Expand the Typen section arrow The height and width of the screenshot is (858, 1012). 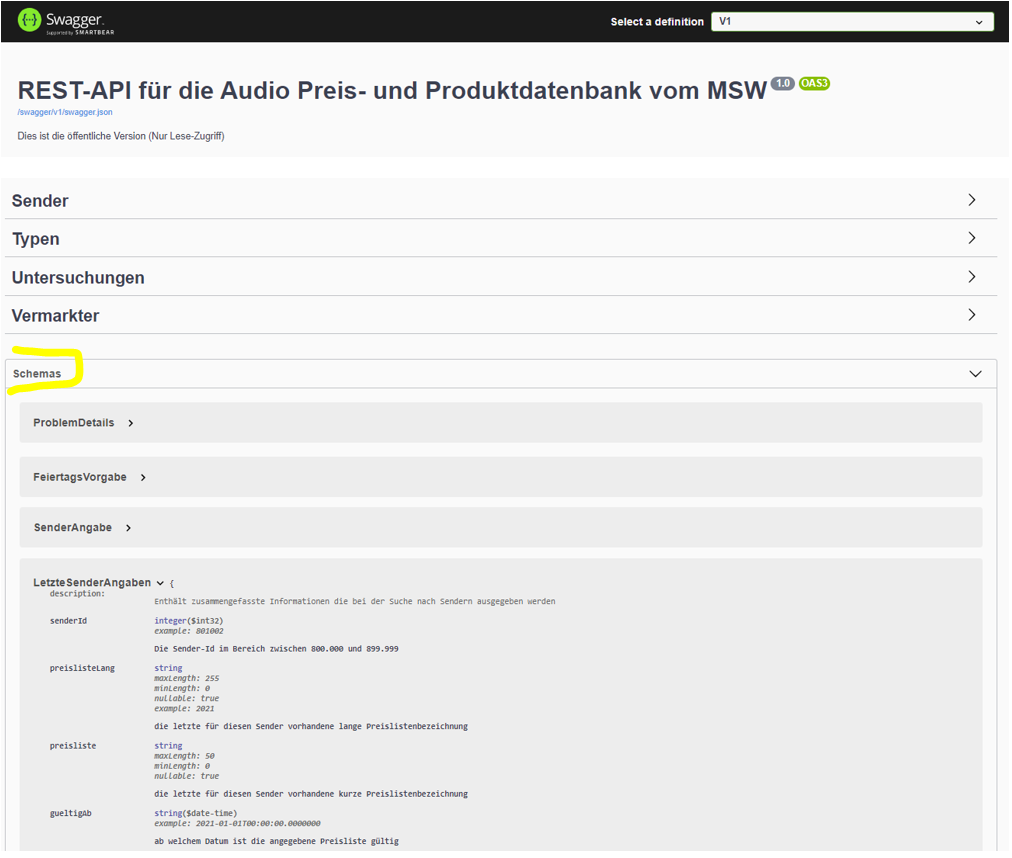pyautogui.click(x=972, y=238)
